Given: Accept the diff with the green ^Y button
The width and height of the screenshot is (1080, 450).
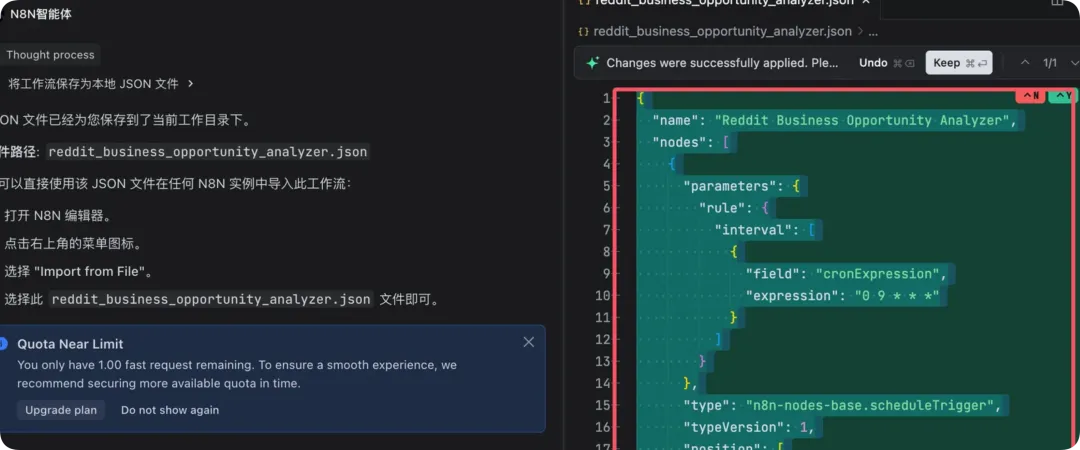Looking at the screenshot, I should 1063,96.
